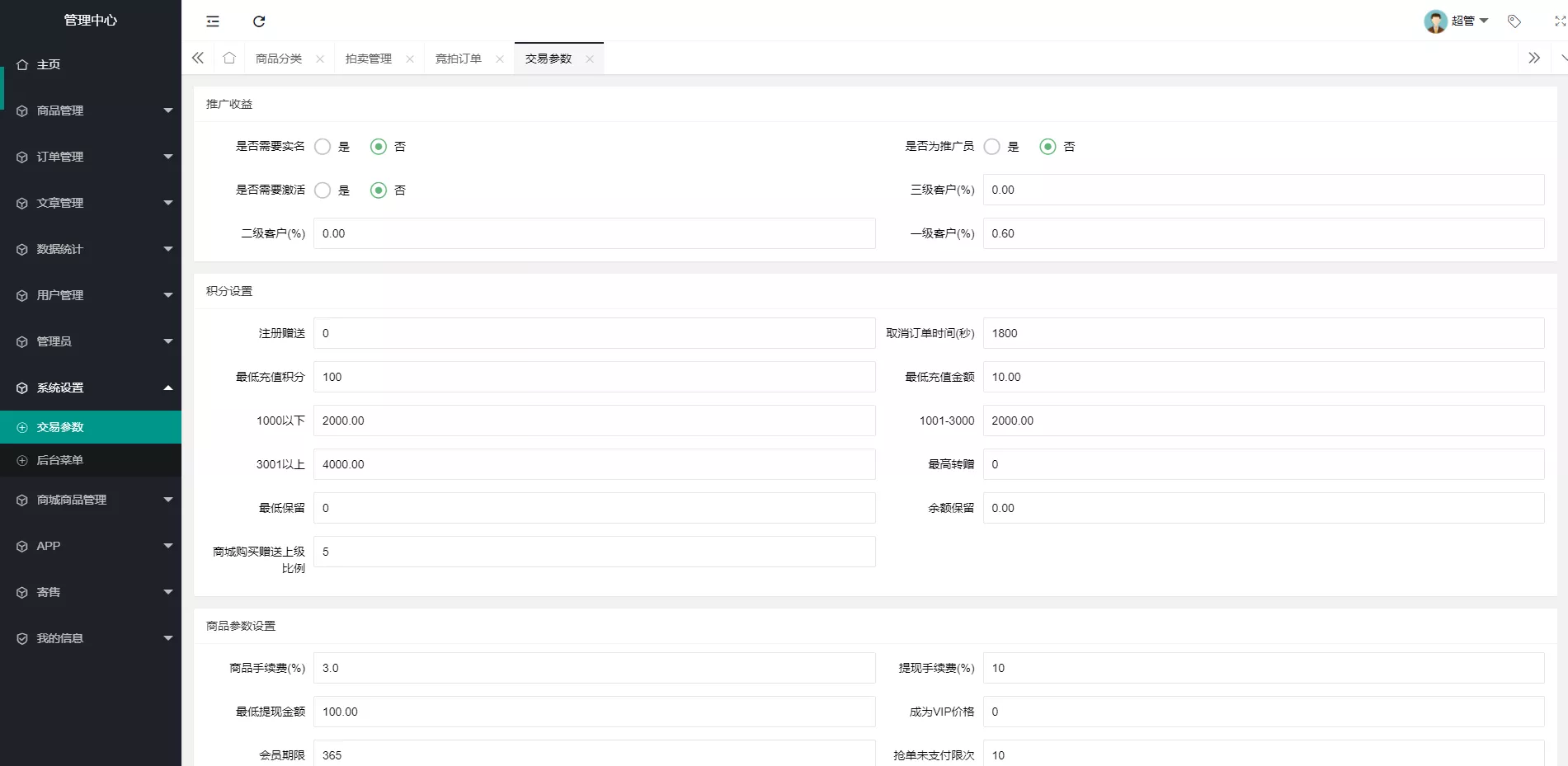Go to 主页 in the sidebar

pos(49,64)
